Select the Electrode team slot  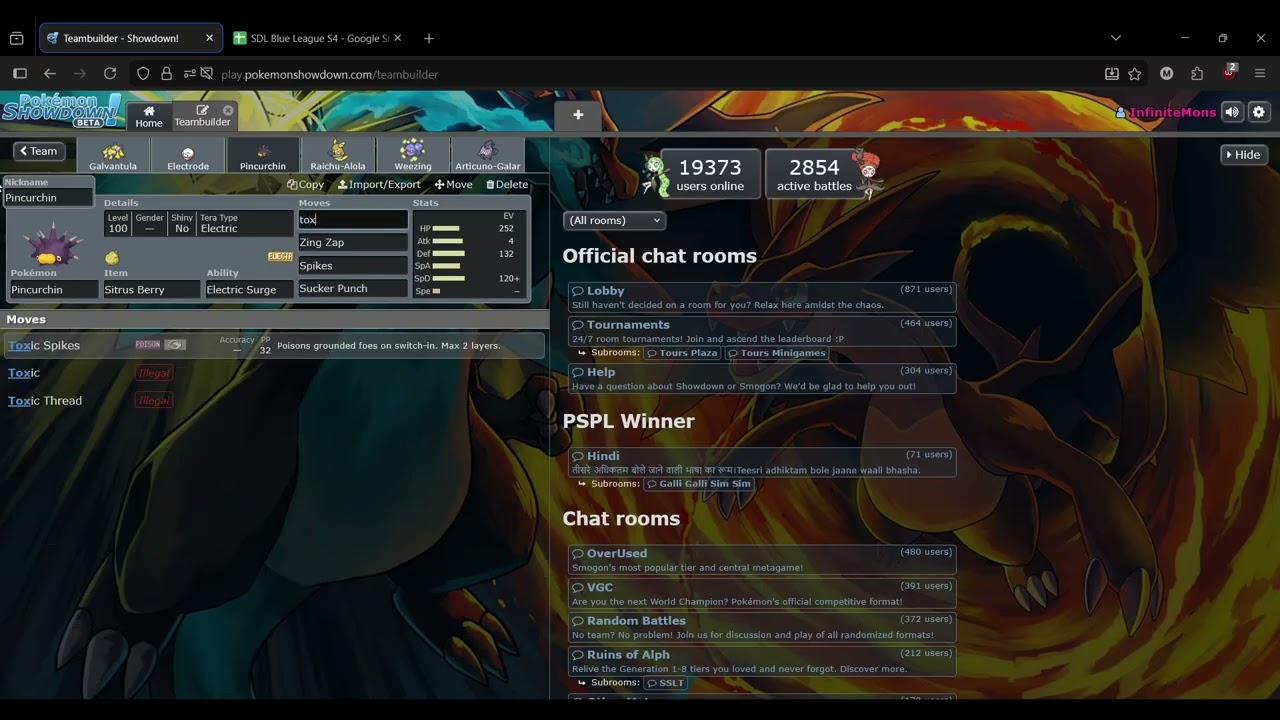(x=188, y=155)
